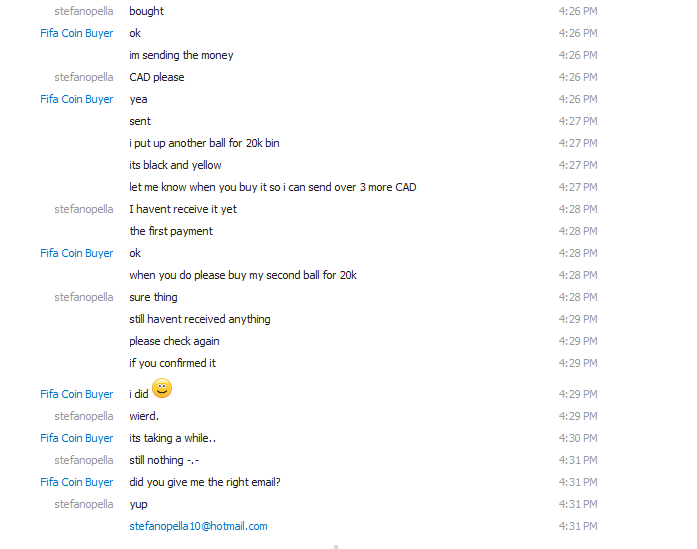This screenshot has height=549, width=697.
Task: Click the 'please check again' message
Action: [174, 341]
